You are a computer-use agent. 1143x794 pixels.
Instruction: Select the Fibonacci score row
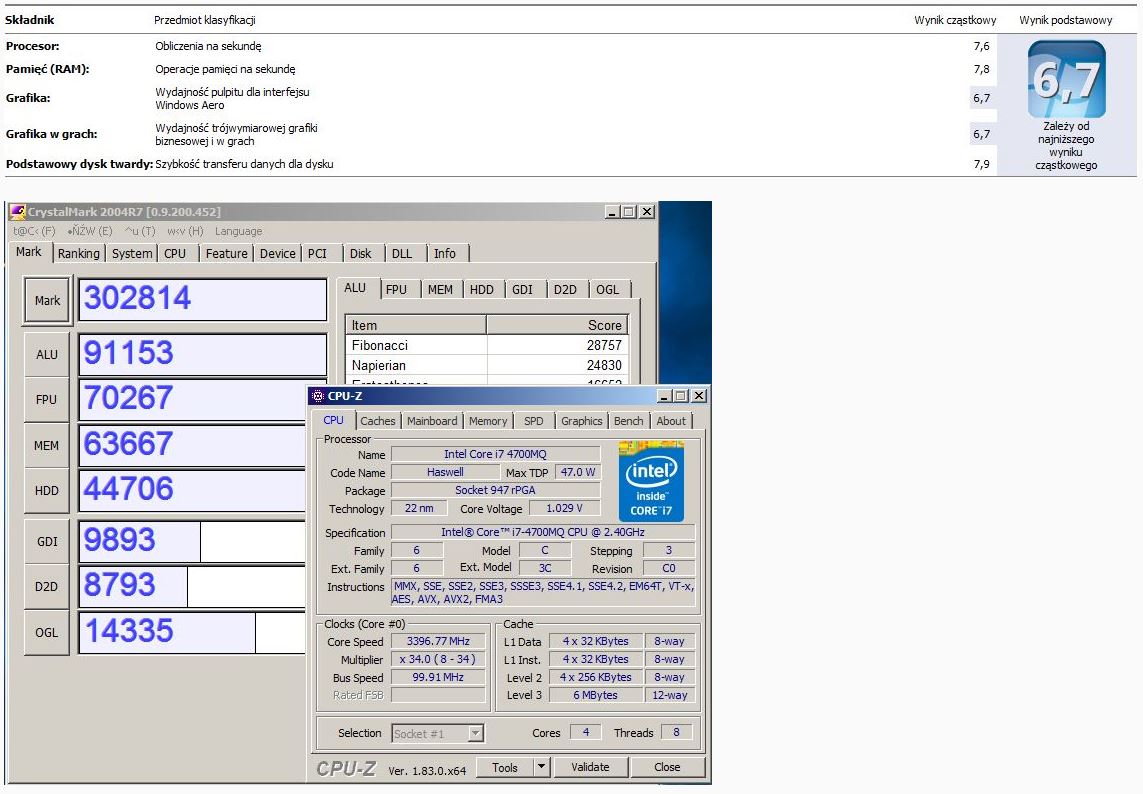(x=486, y=345)
